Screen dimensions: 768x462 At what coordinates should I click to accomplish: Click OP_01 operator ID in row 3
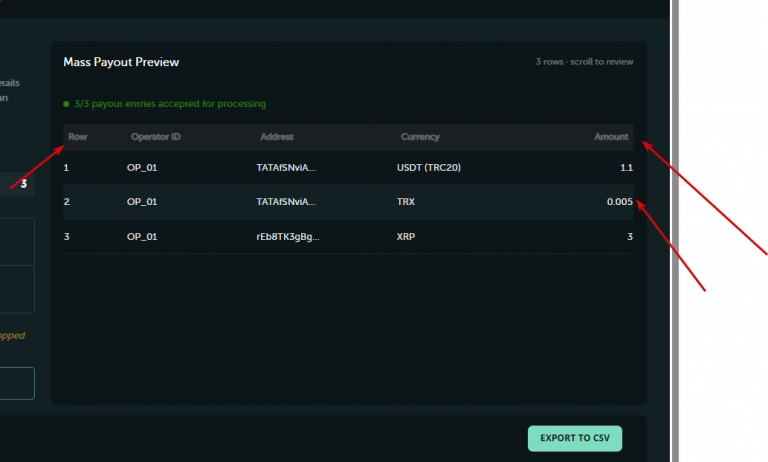click(x=142, y=237)
